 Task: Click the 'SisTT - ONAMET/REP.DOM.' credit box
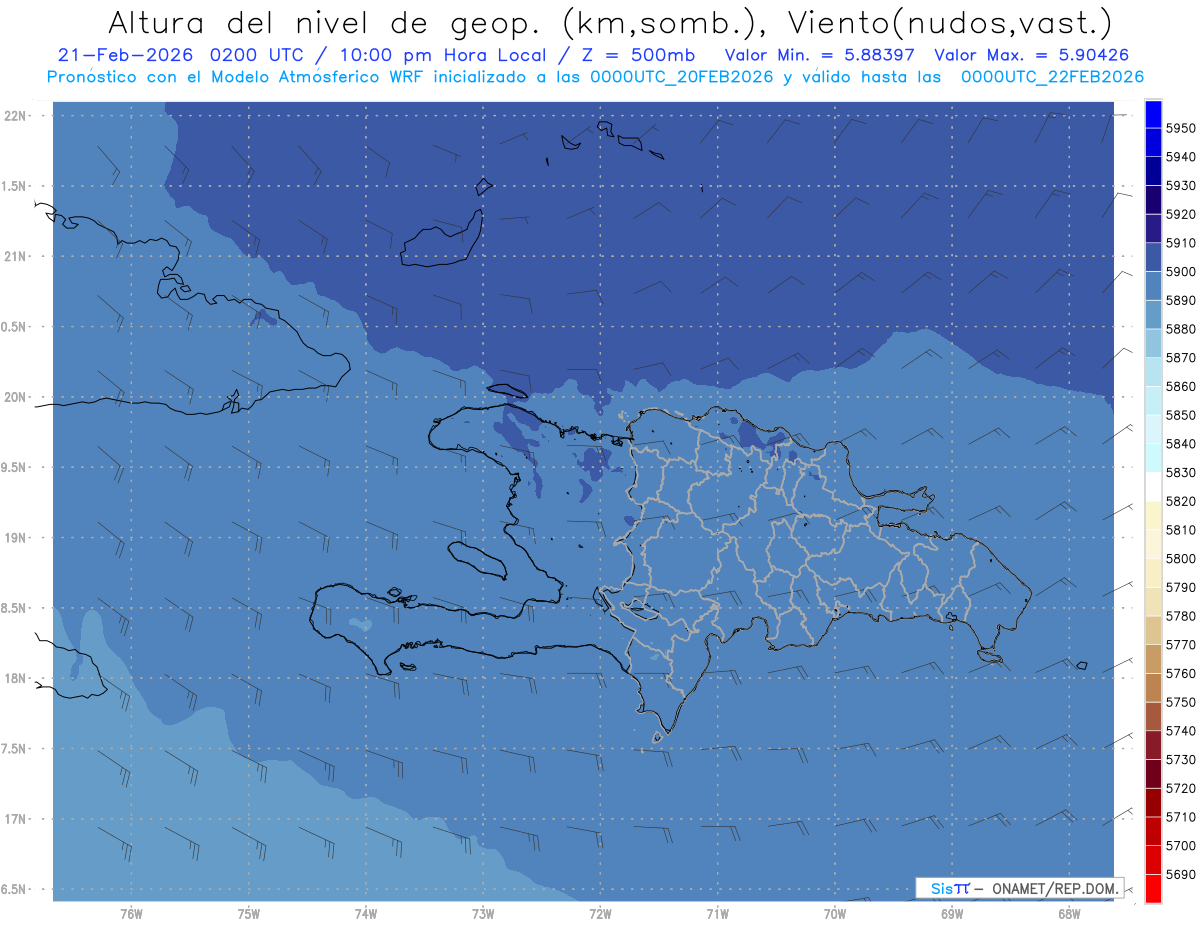[x=1019, y=888]
